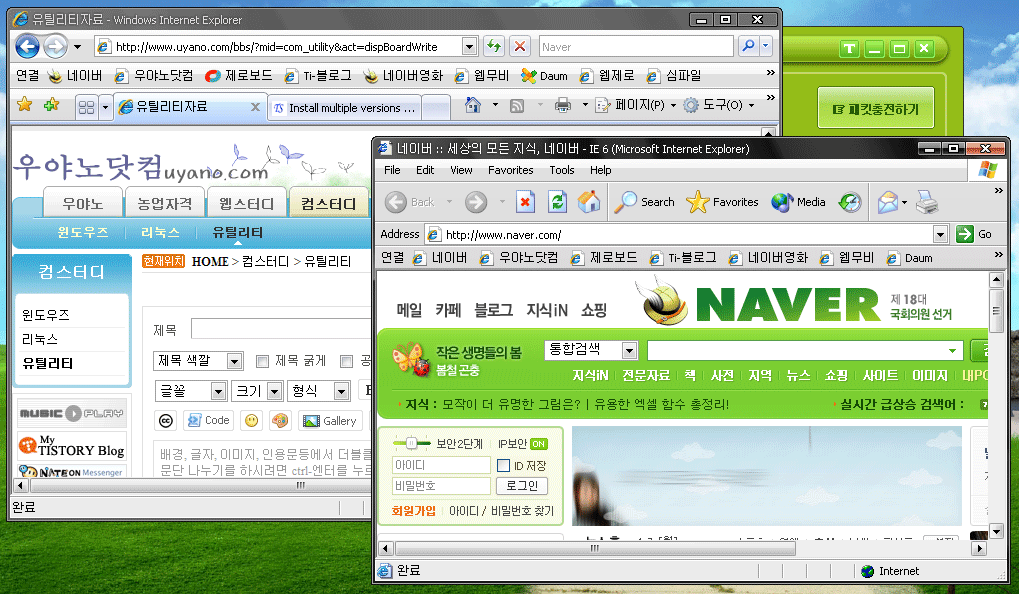Screen dimensions: 1019x594
Task: Select the 웹스터디 tab on uyano site
Action: click(246, 203)
